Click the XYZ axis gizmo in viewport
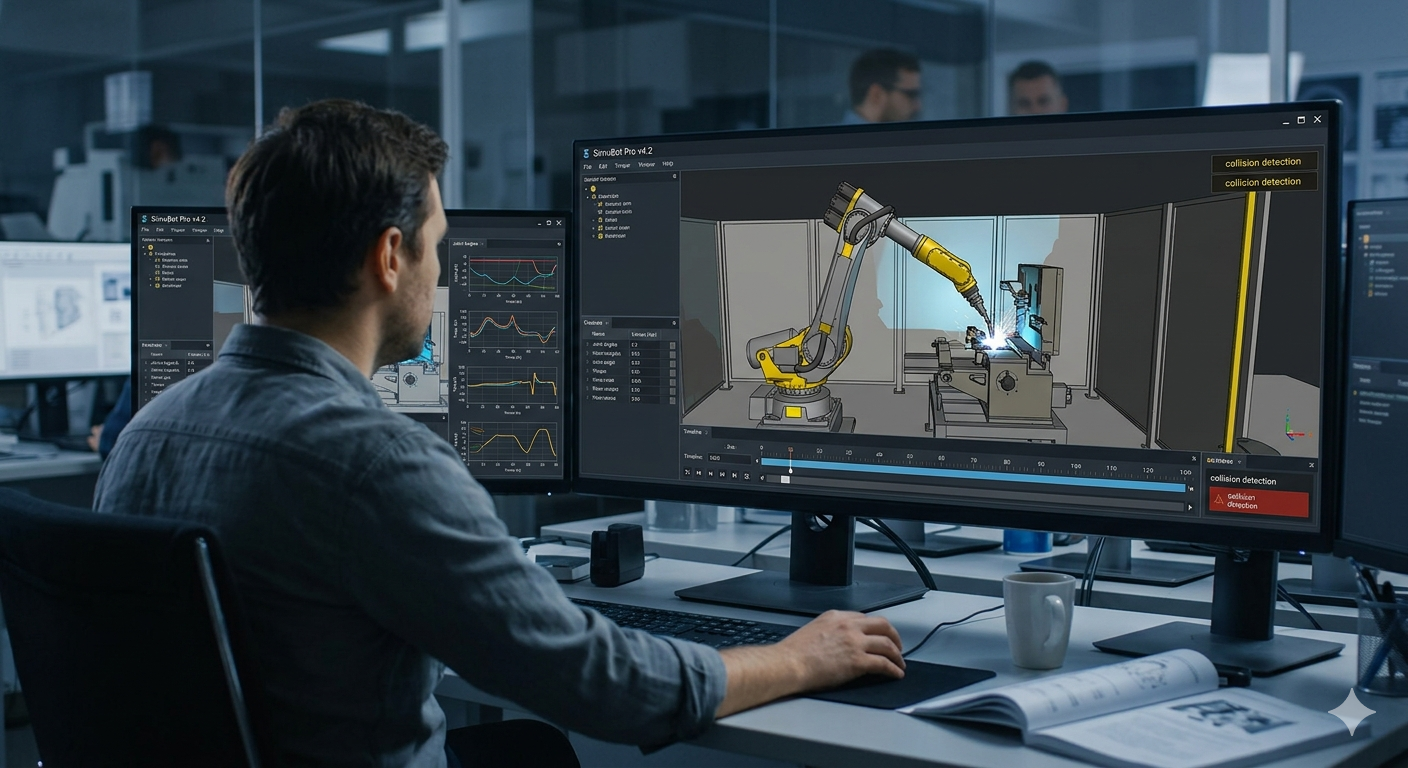This screenshot has width=1408, height=768. point(1293,428)
